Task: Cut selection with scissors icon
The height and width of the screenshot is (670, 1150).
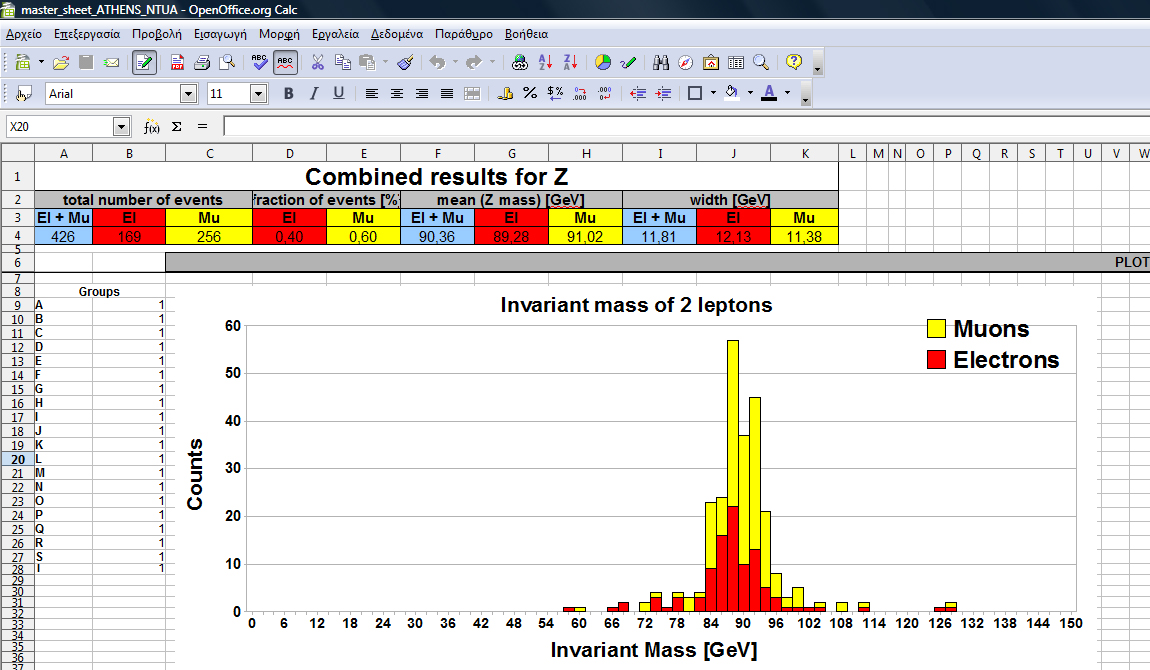Action: 318,63
